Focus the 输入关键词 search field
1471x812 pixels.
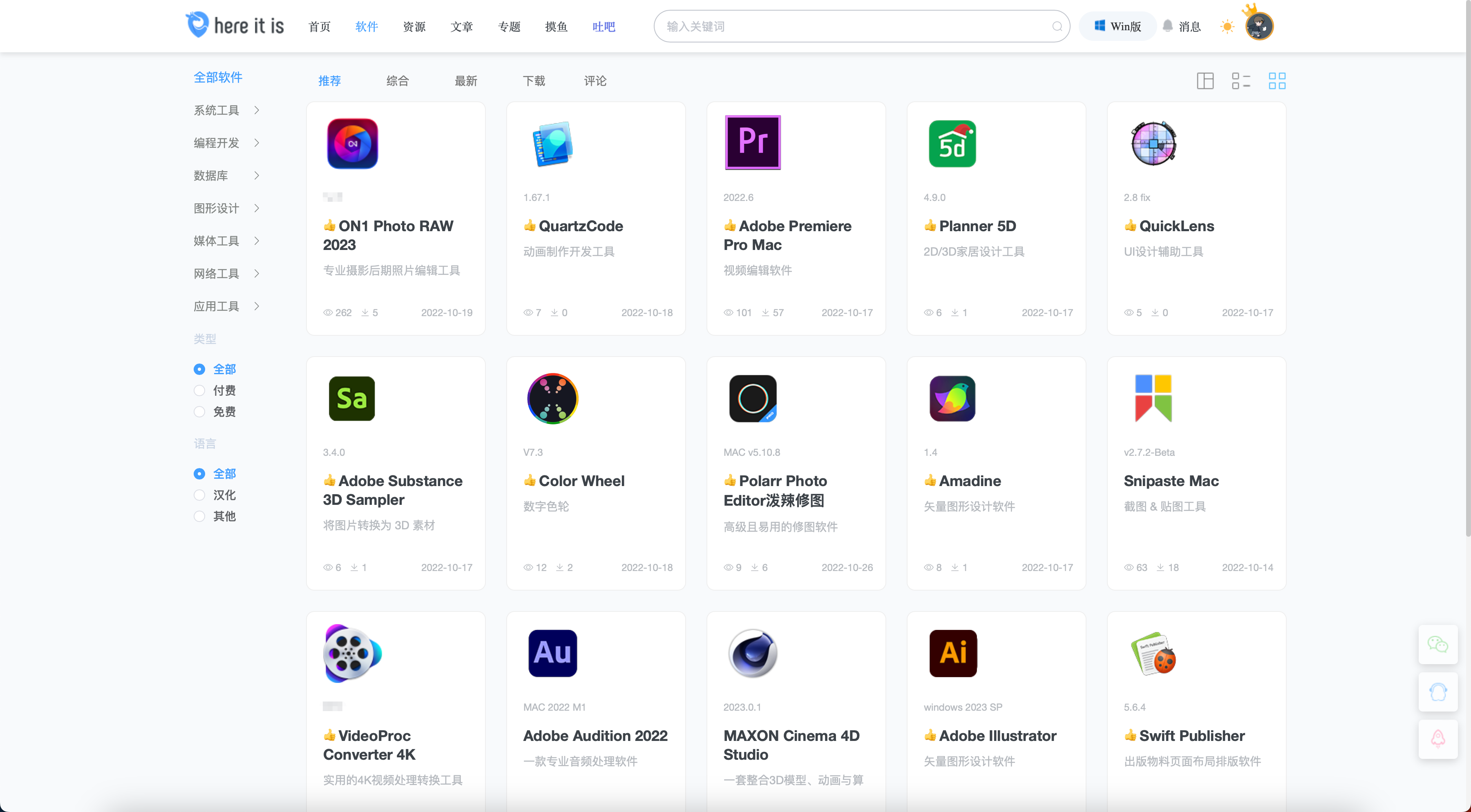click(854, 26)
